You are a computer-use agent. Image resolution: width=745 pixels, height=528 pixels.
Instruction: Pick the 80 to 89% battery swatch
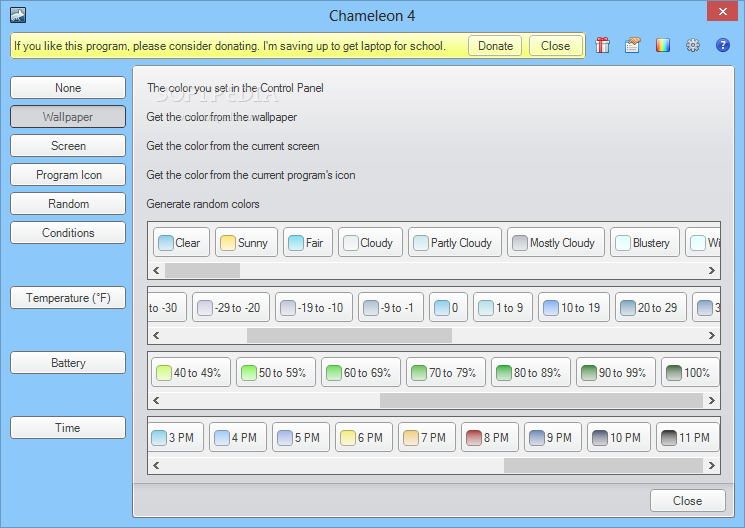531,373
